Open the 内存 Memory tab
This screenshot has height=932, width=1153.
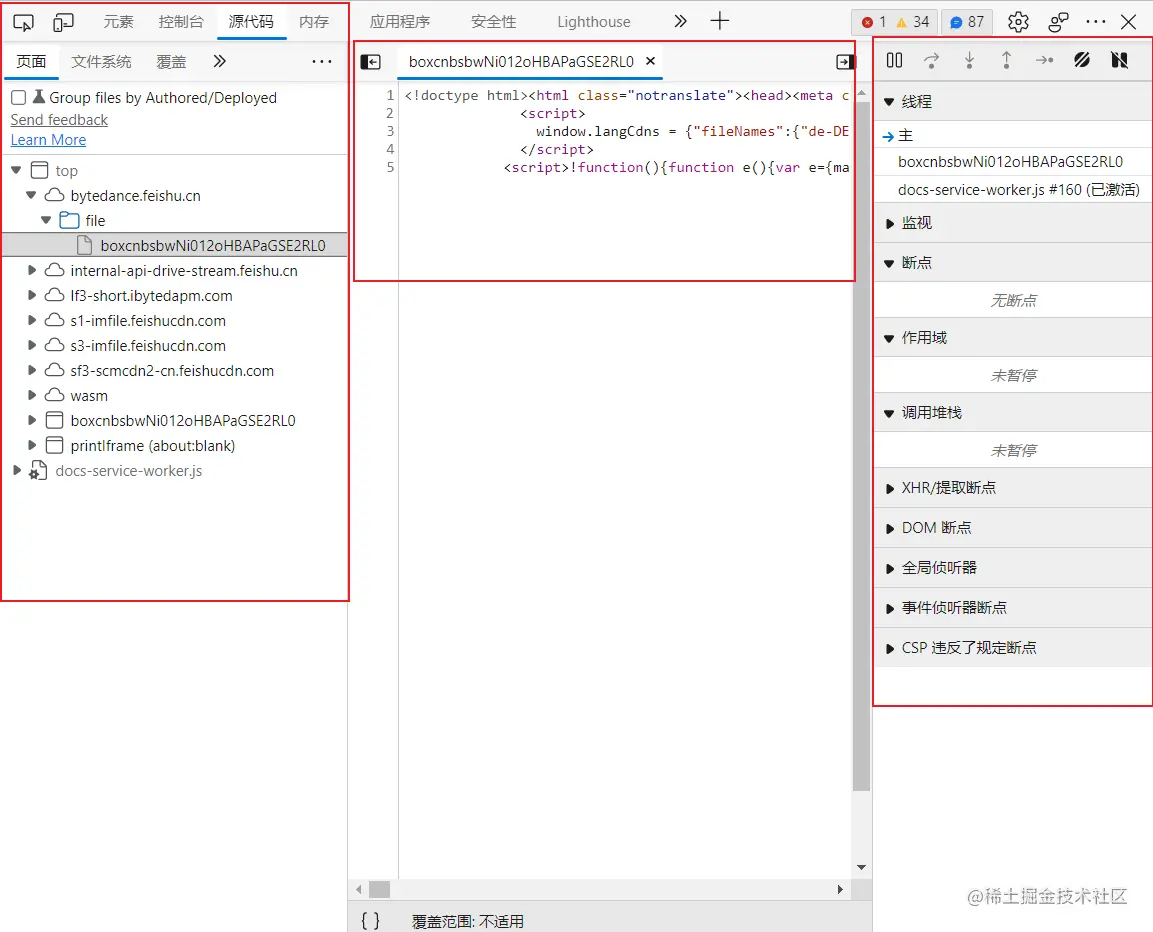pos(314,22)
